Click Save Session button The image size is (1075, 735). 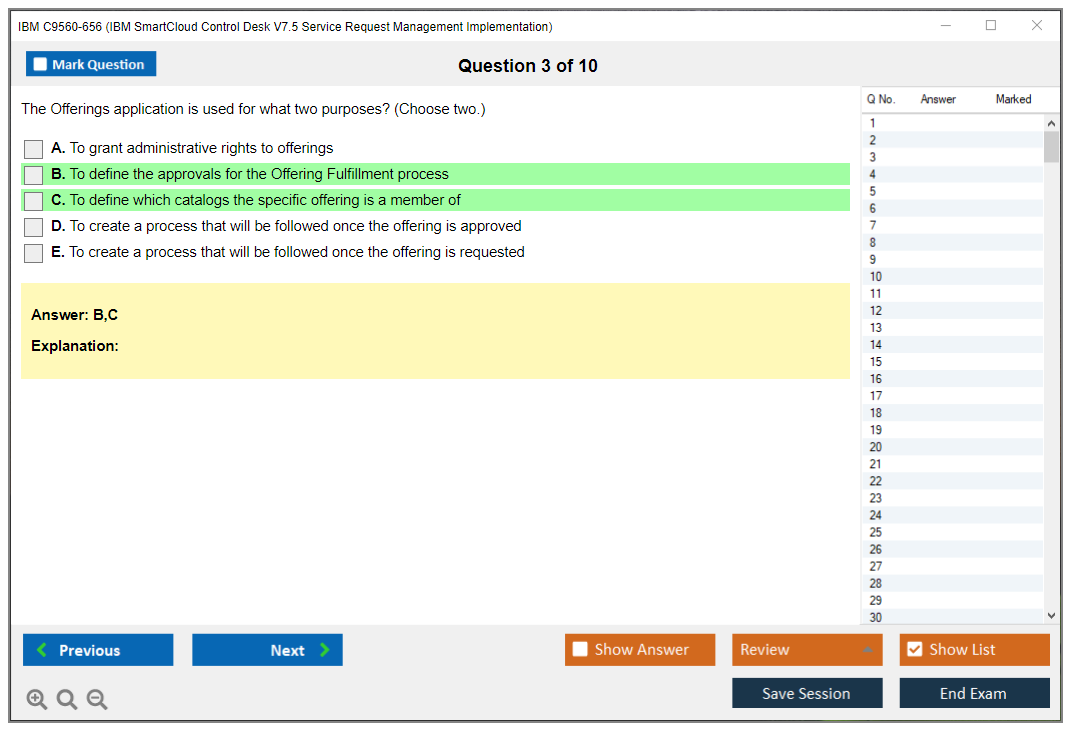point(807,693)
